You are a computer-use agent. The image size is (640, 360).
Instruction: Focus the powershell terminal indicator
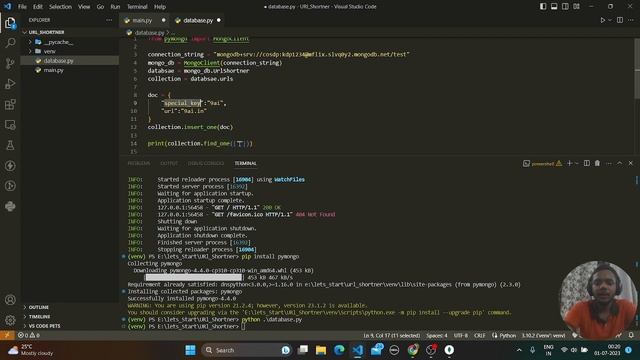(542, 163)
